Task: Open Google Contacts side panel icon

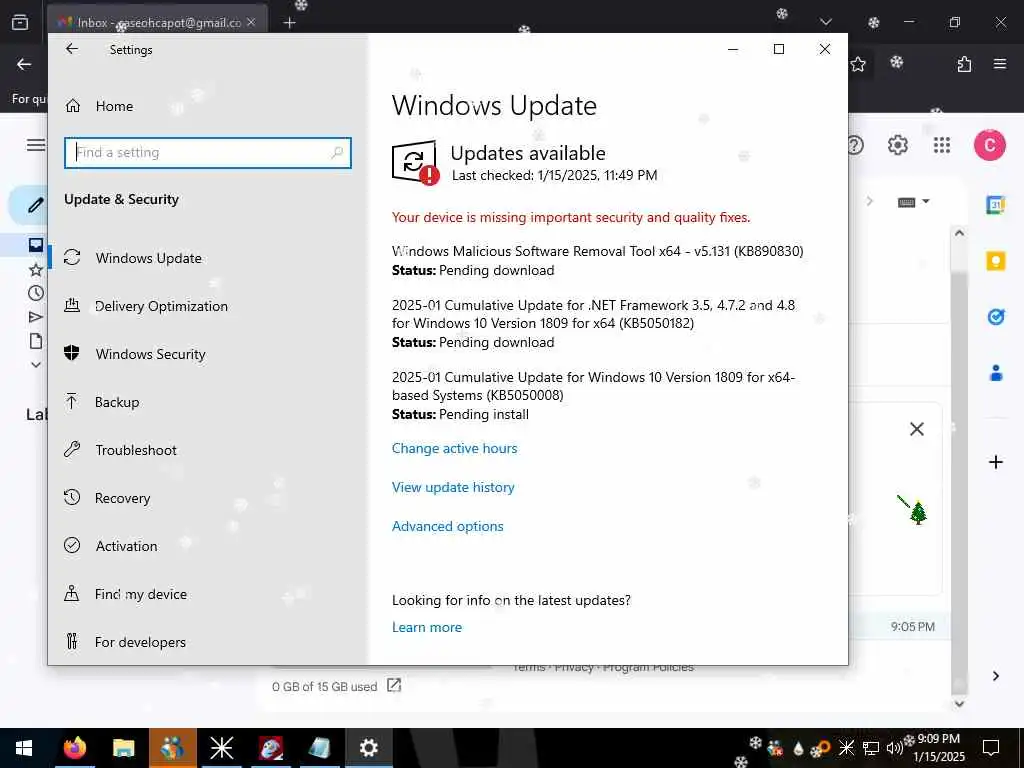Action: tap(995, 374)
